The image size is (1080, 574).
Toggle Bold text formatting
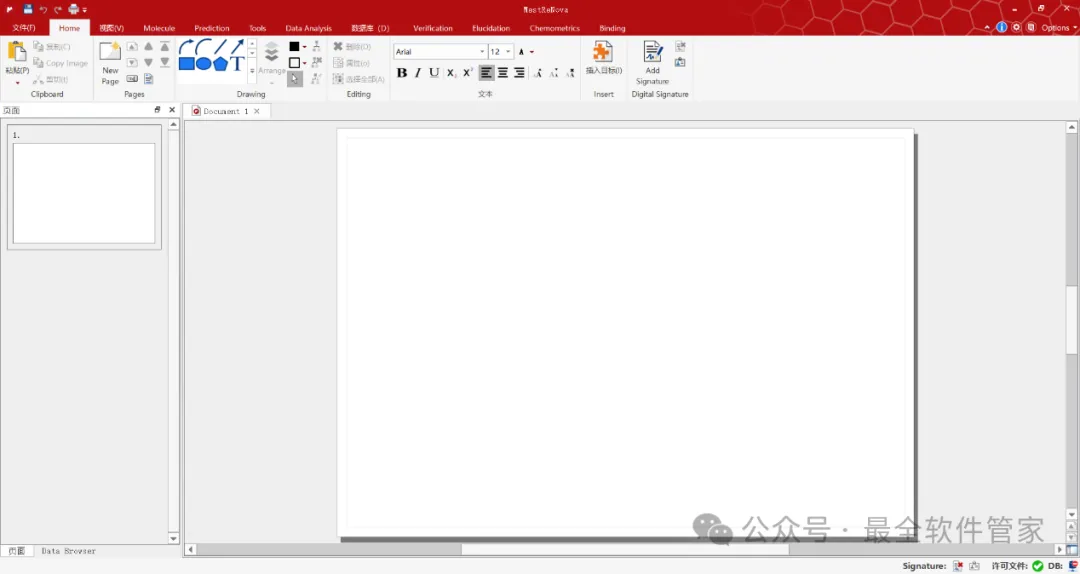tap(402, 72)
